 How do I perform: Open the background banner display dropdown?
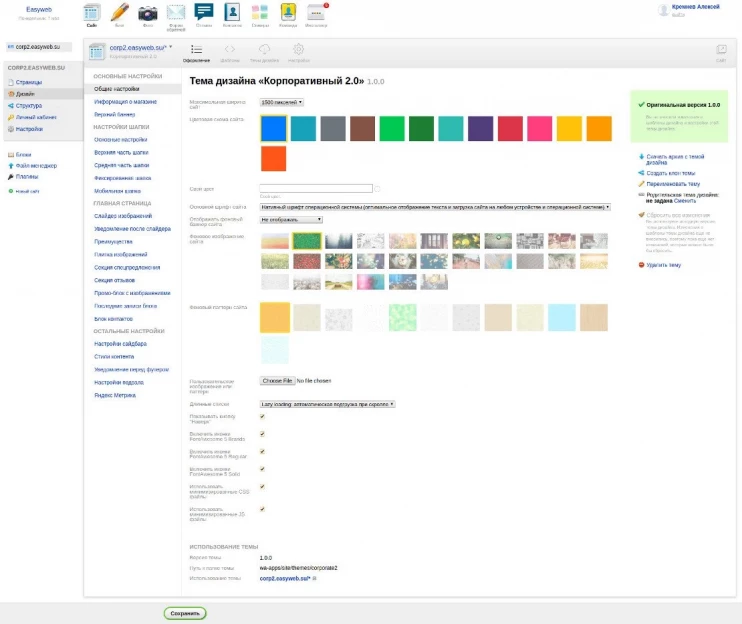[x=291, y=219]
